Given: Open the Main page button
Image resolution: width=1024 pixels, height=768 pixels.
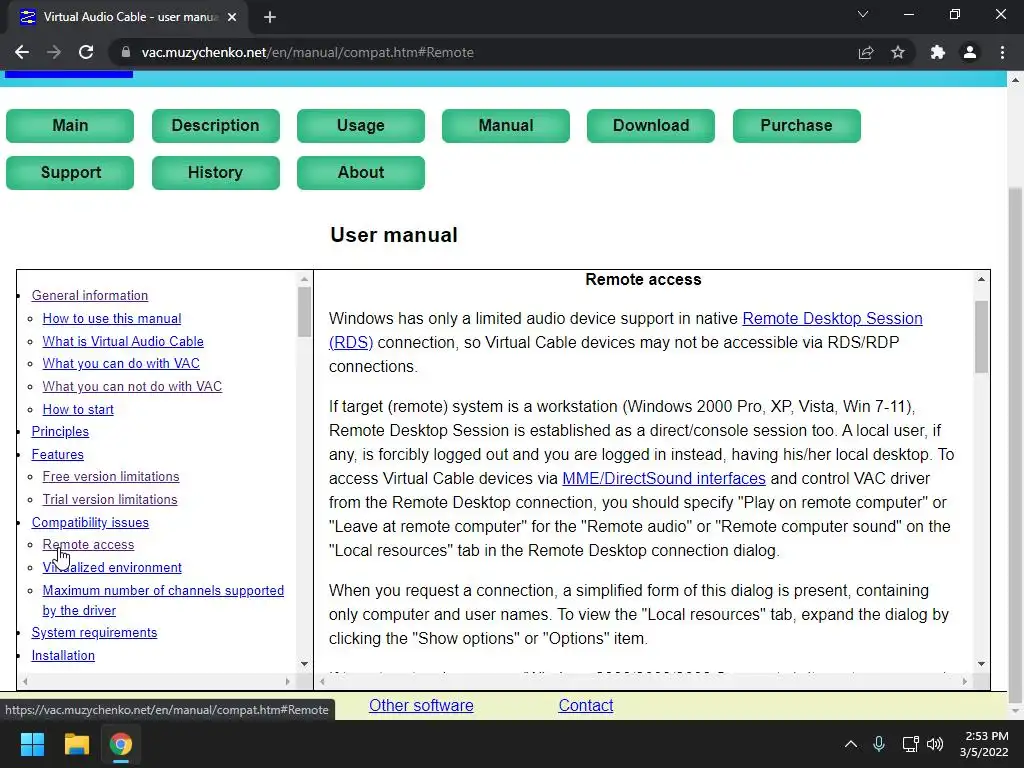Looking at the screenshot, I should 70,125.
